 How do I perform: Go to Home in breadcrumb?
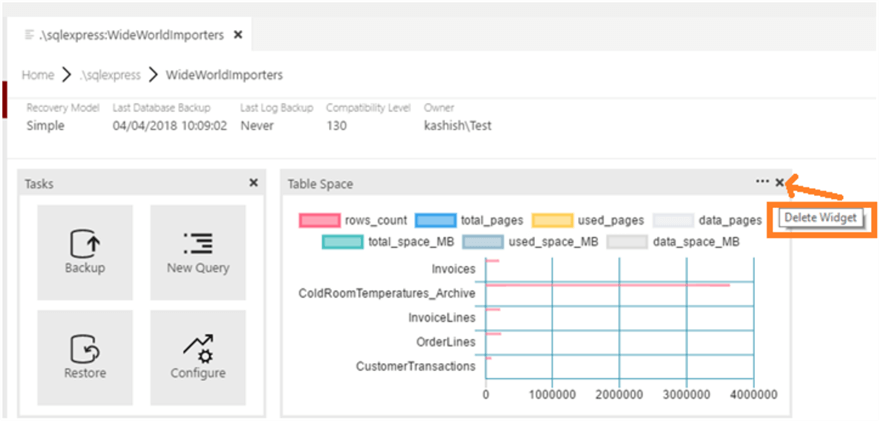click(38, 75)
